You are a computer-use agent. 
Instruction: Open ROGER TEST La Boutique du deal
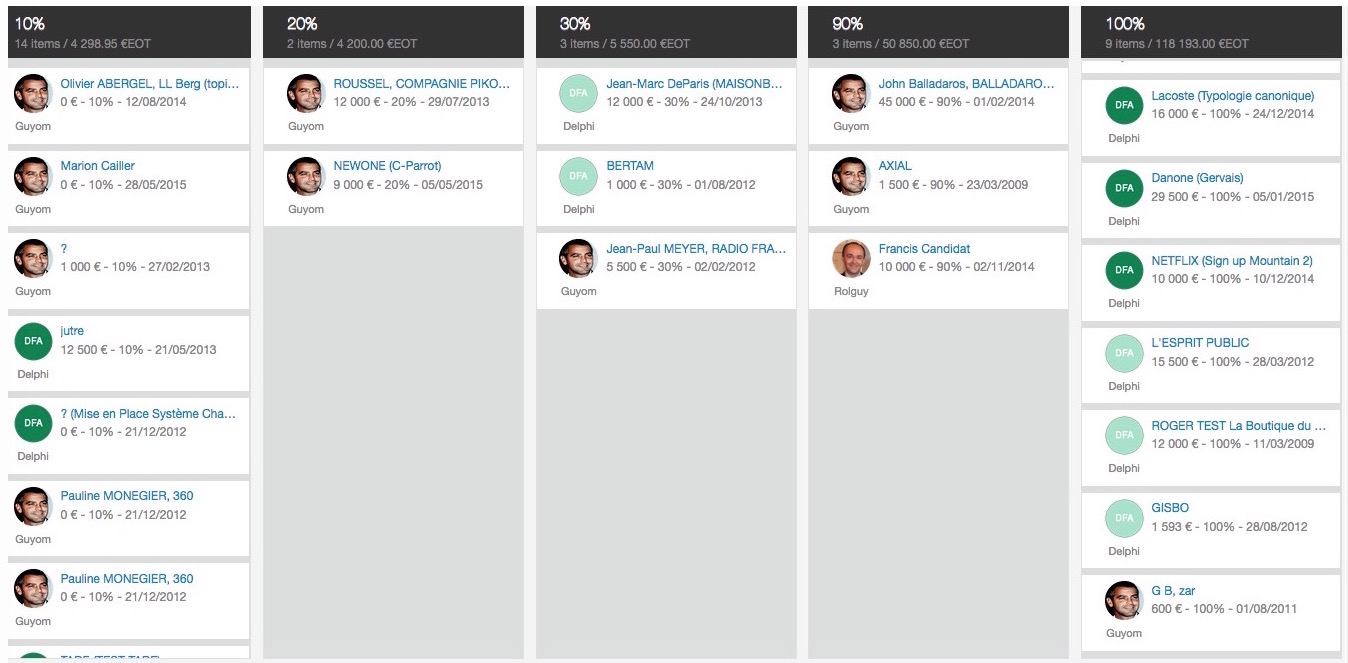[1238, 426]
